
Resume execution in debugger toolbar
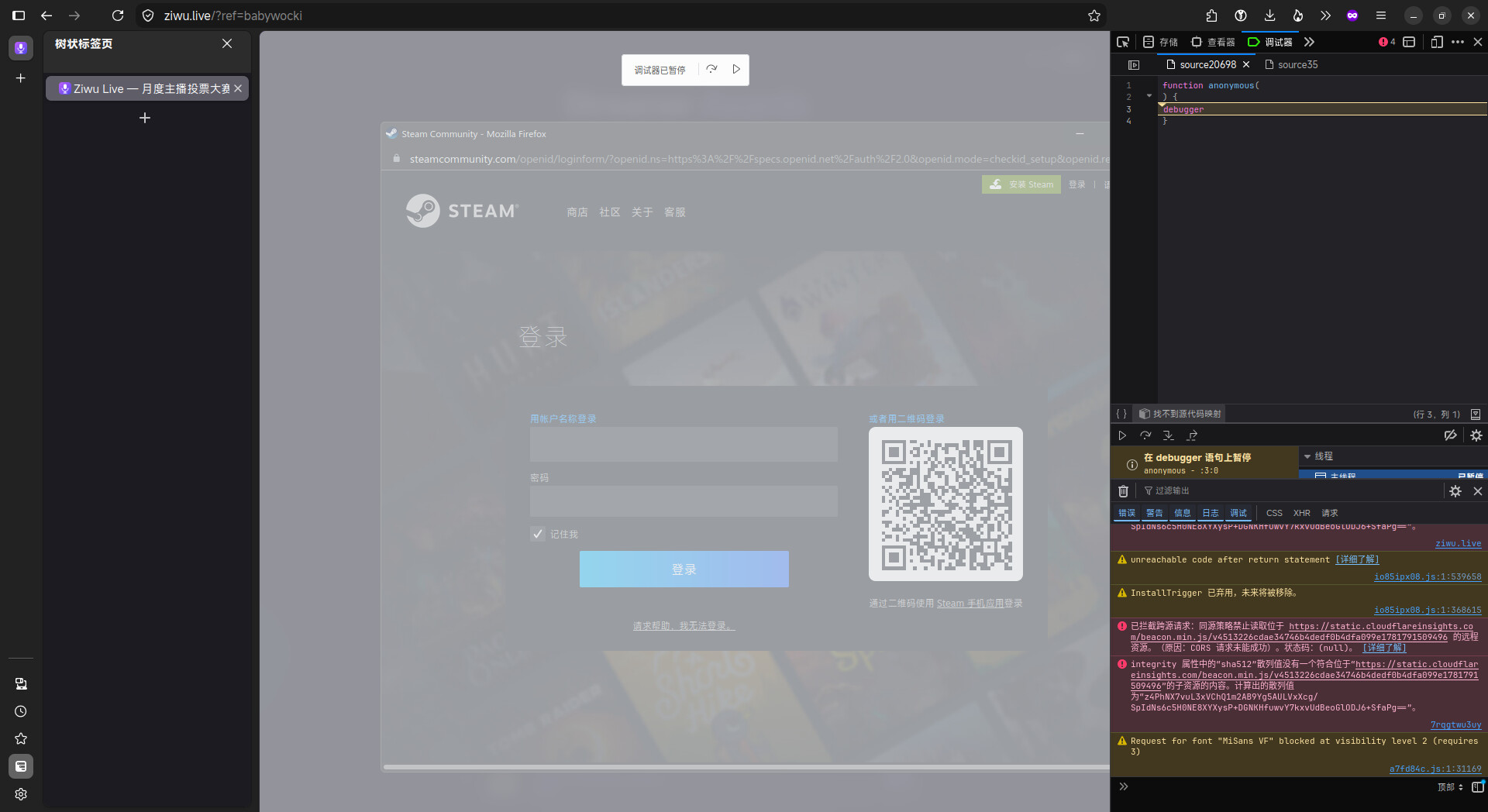(1122, 435)
